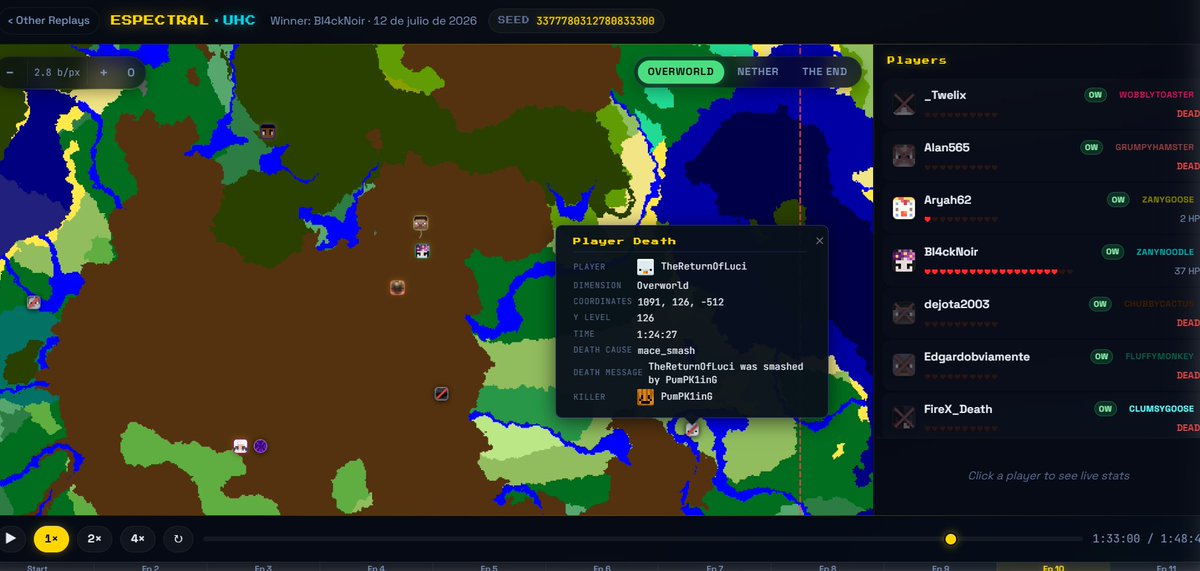Start playback with the play button
1200x571 pixels.
(11, 538)
